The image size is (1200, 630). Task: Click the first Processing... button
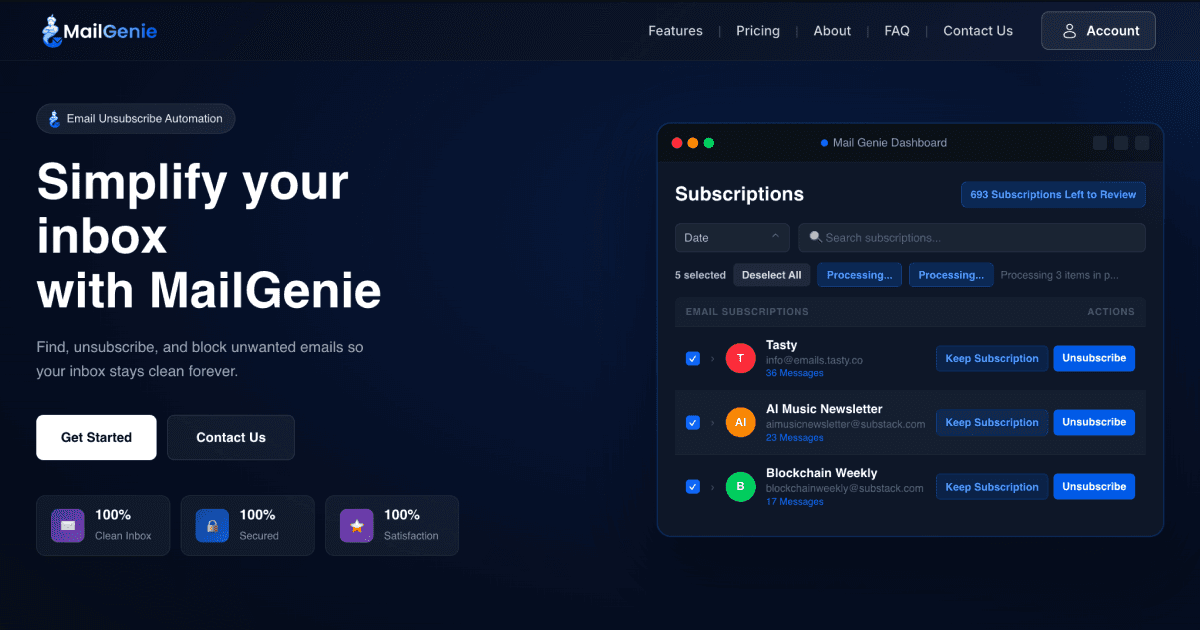860,275
